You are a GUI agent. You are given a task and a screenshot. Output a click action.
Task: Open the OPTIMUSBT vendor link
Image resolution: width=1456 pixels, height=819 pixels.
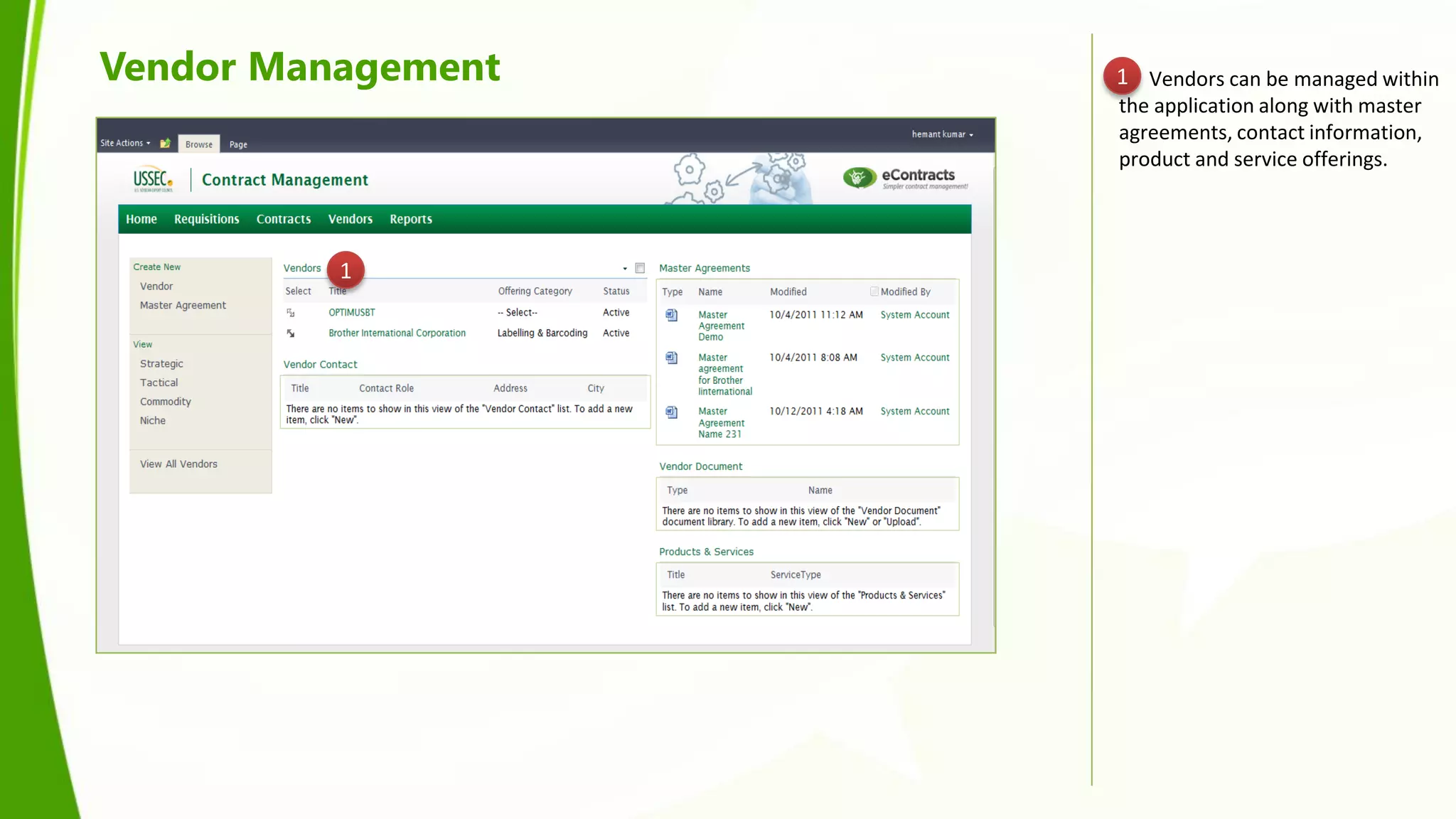[x=352, y=313]
